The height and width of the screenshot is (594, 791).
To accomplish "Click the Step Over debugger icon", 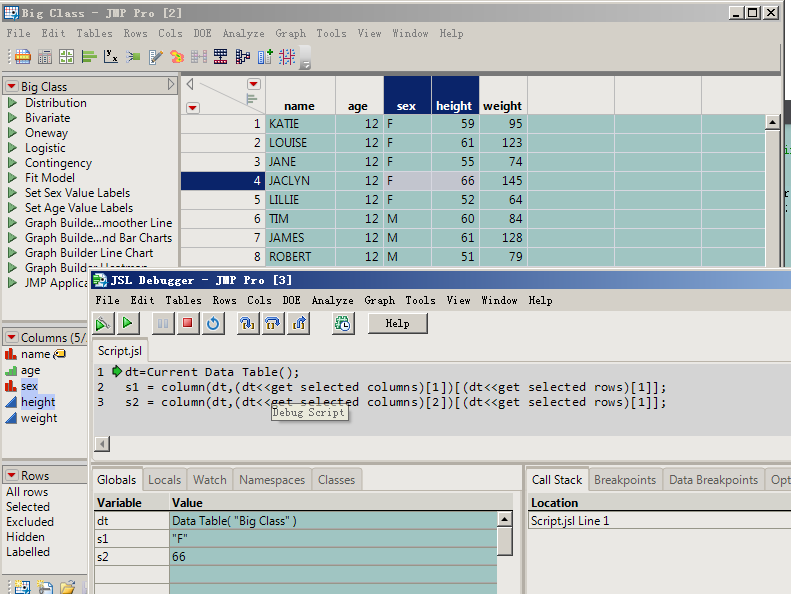I will pyautogui.click(x=273, y=323).
